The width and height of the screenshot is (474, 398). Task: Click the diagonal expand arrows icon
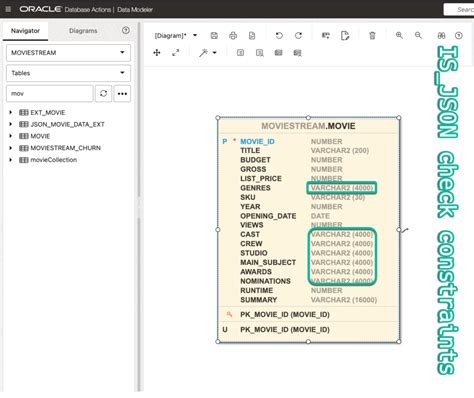coord(175,53)
